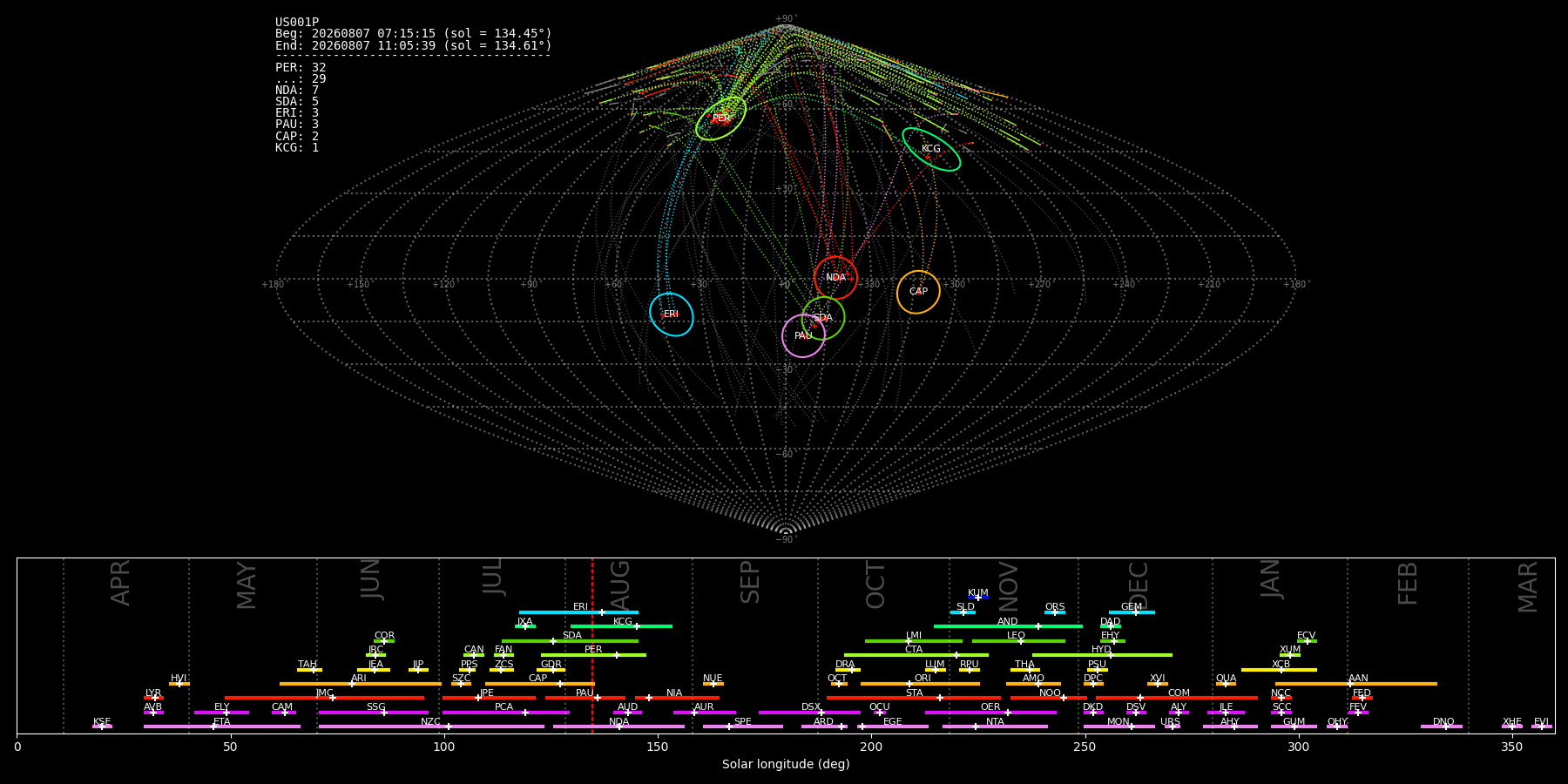Click the green SDA radiant circle
The height and width of the screenshot is (784, 1568).
(823, 318)
